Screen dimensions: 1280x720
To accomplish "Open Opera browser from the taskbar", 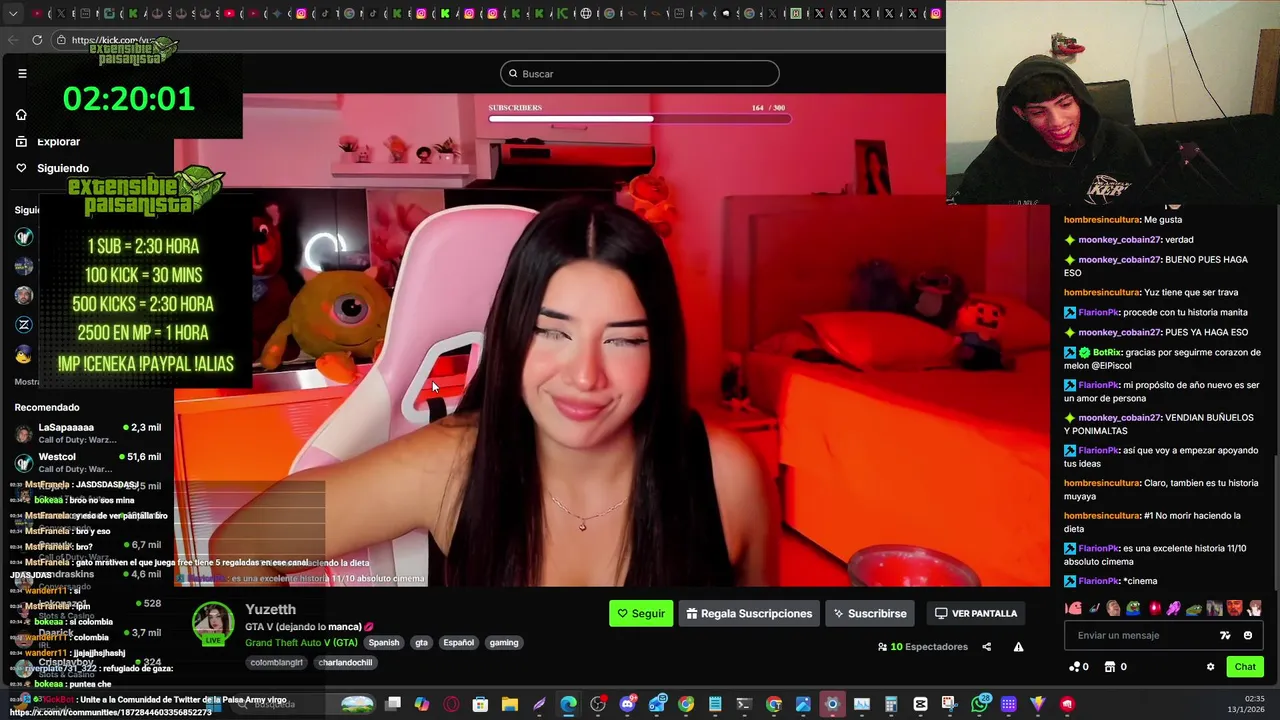I will click(x=451, y=704).
